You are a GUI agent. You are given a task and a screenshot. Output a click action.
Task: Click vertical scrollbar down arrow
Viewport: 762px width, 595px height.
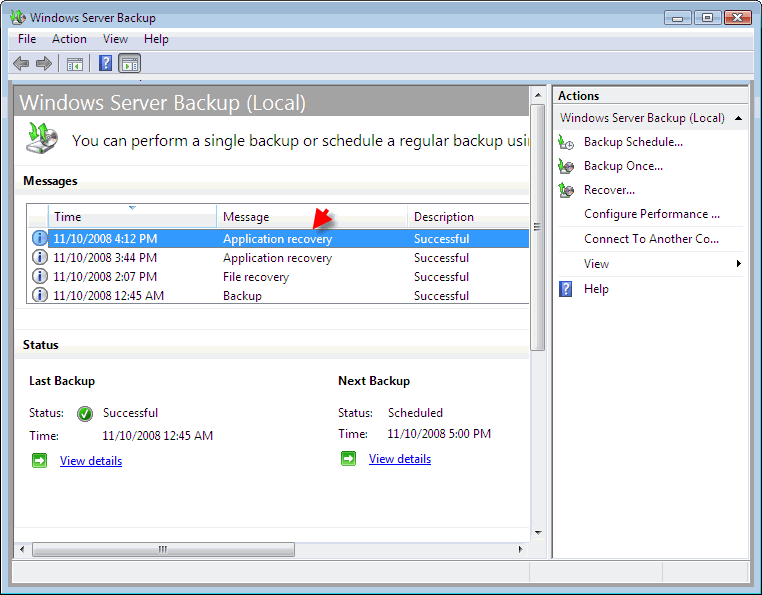pyautogui.click(x=537, y=533)
